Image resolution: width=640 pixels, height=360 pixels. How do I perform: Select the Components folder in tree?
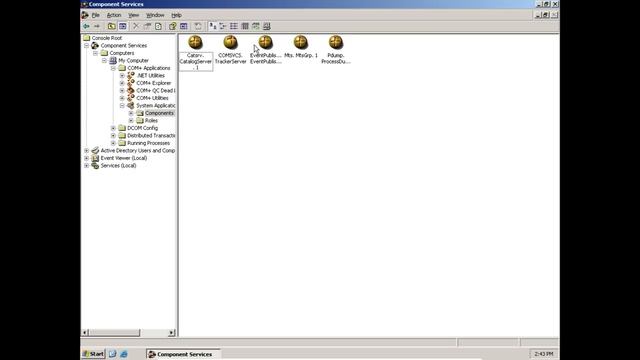click(159, 113)
